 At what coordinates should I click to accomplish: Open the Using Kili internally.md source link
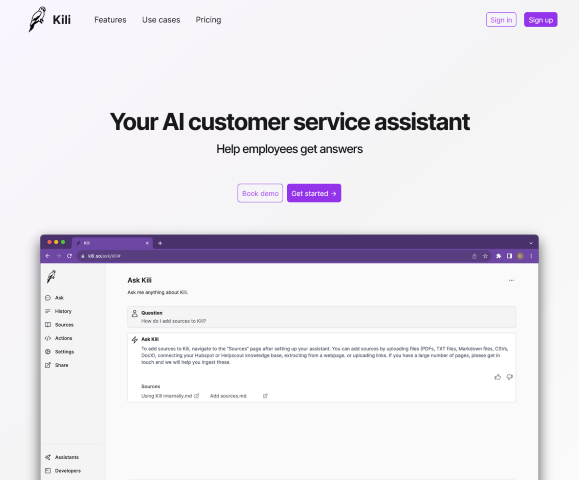tap(170, 396)
